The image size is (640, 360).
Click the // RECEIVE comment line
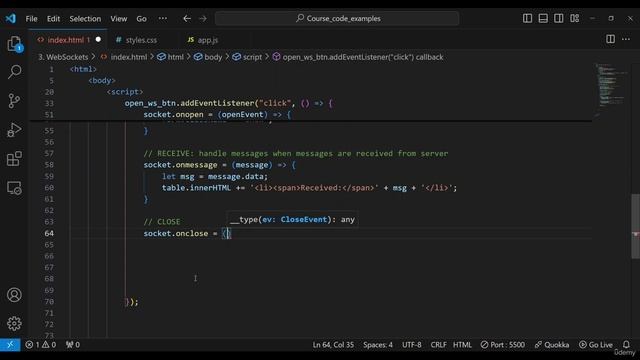tap(296, 153)
